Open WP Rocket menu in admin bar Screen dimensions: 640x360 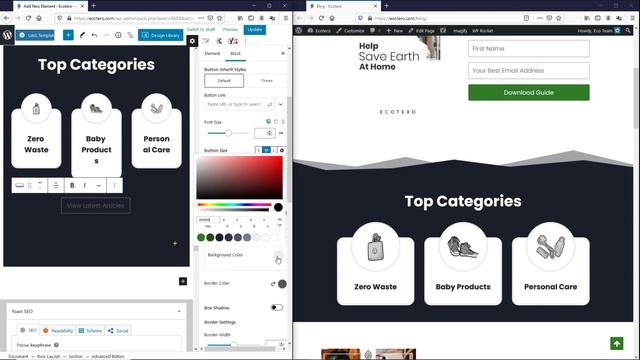tap(482, 31)
